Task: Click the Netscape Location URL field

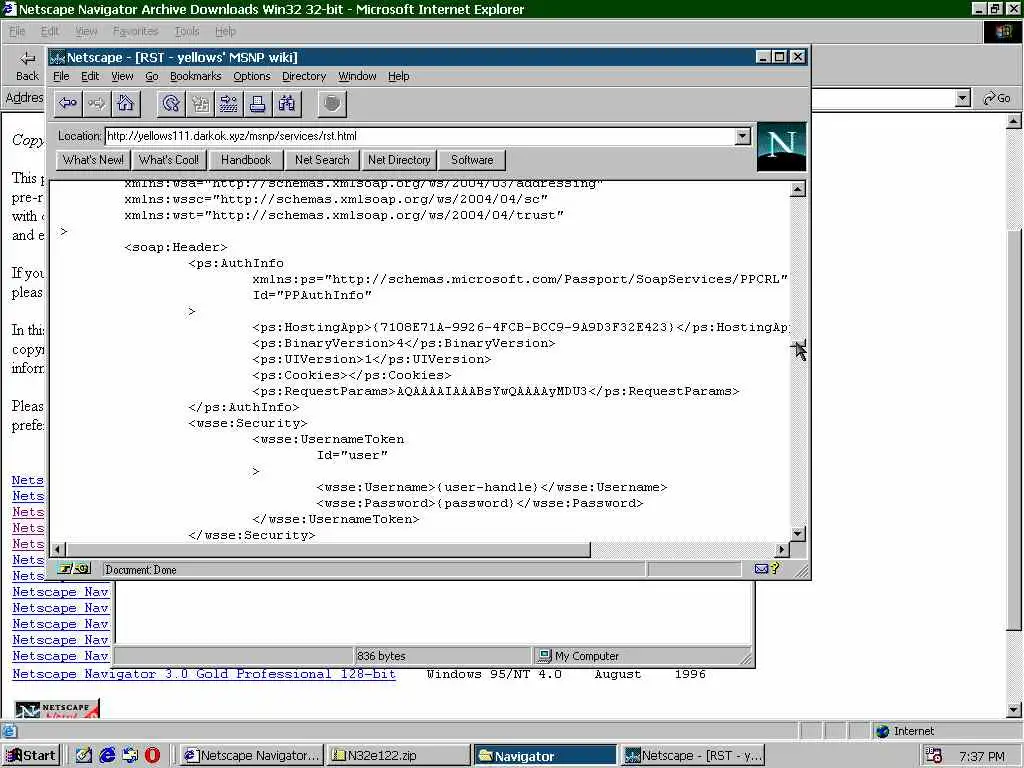Action: 420,136
